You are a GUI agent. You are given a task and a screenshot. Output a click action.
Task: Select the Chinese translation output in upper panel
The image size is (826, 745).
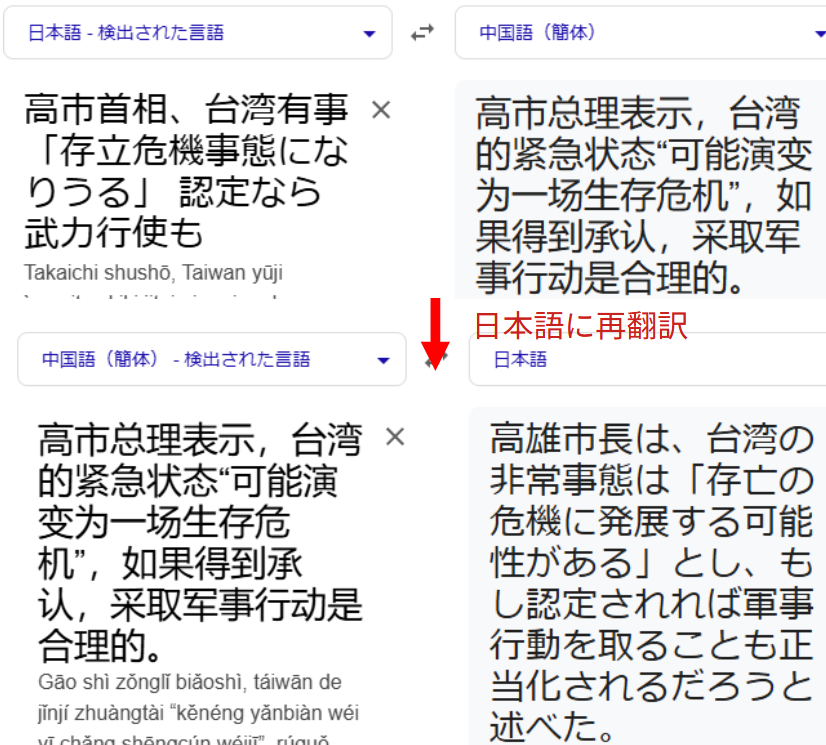point(643,195)
